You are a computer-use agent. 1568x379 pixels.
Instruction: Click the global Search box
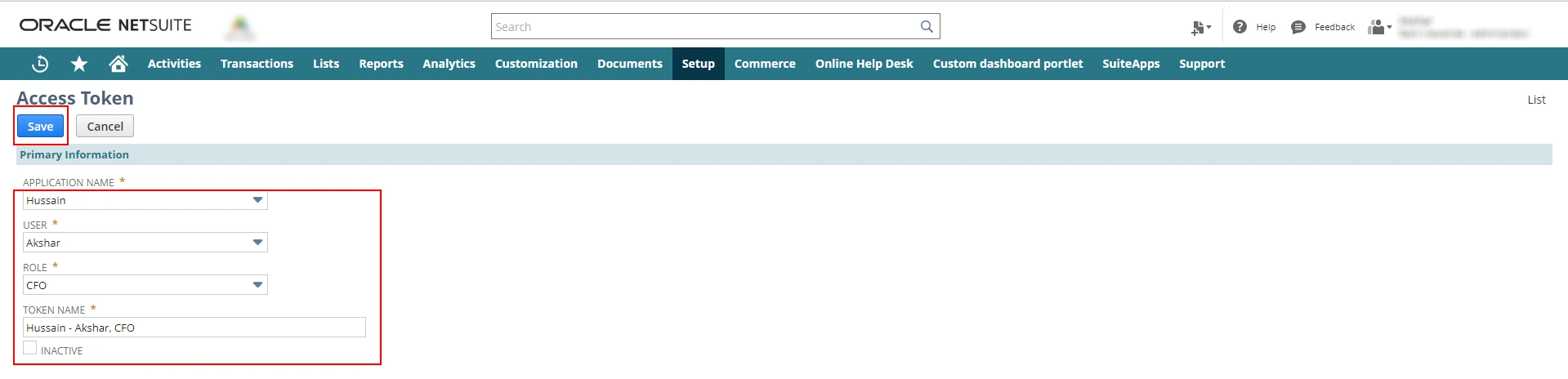click(703, 27)
